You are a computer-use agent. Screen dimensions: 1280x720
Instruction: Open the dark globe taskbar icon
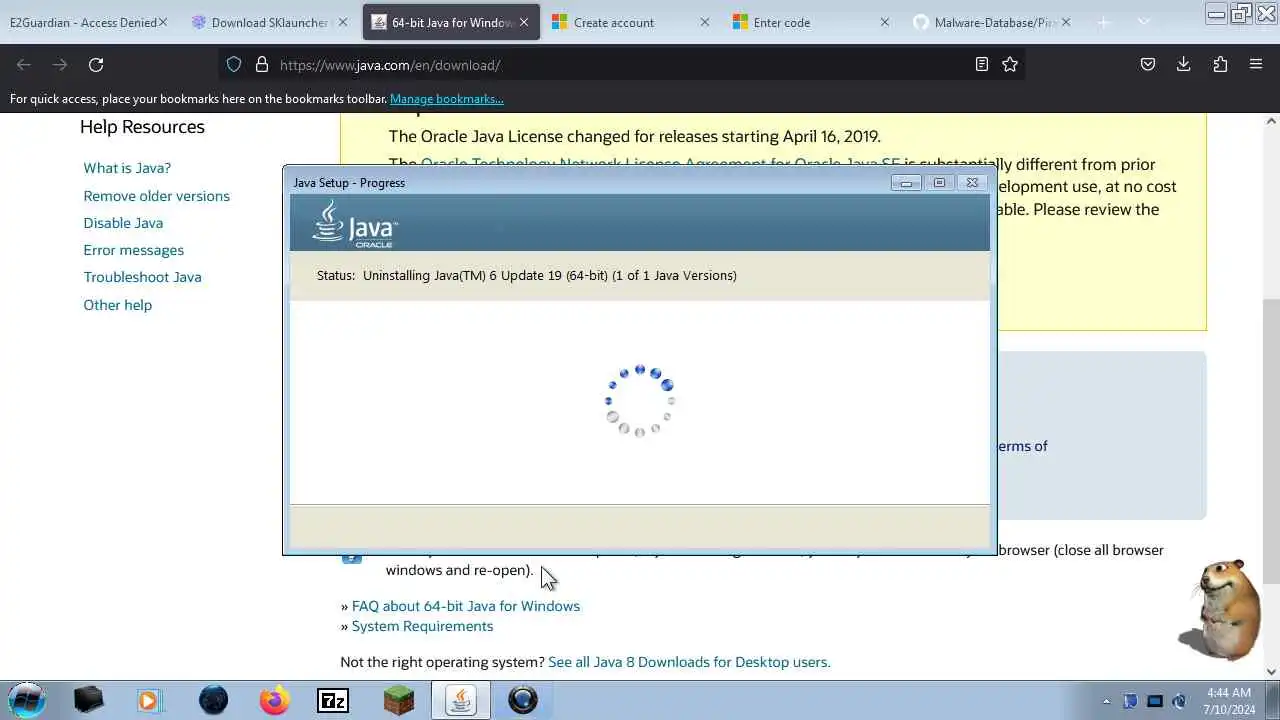click(x=213, y=700)
